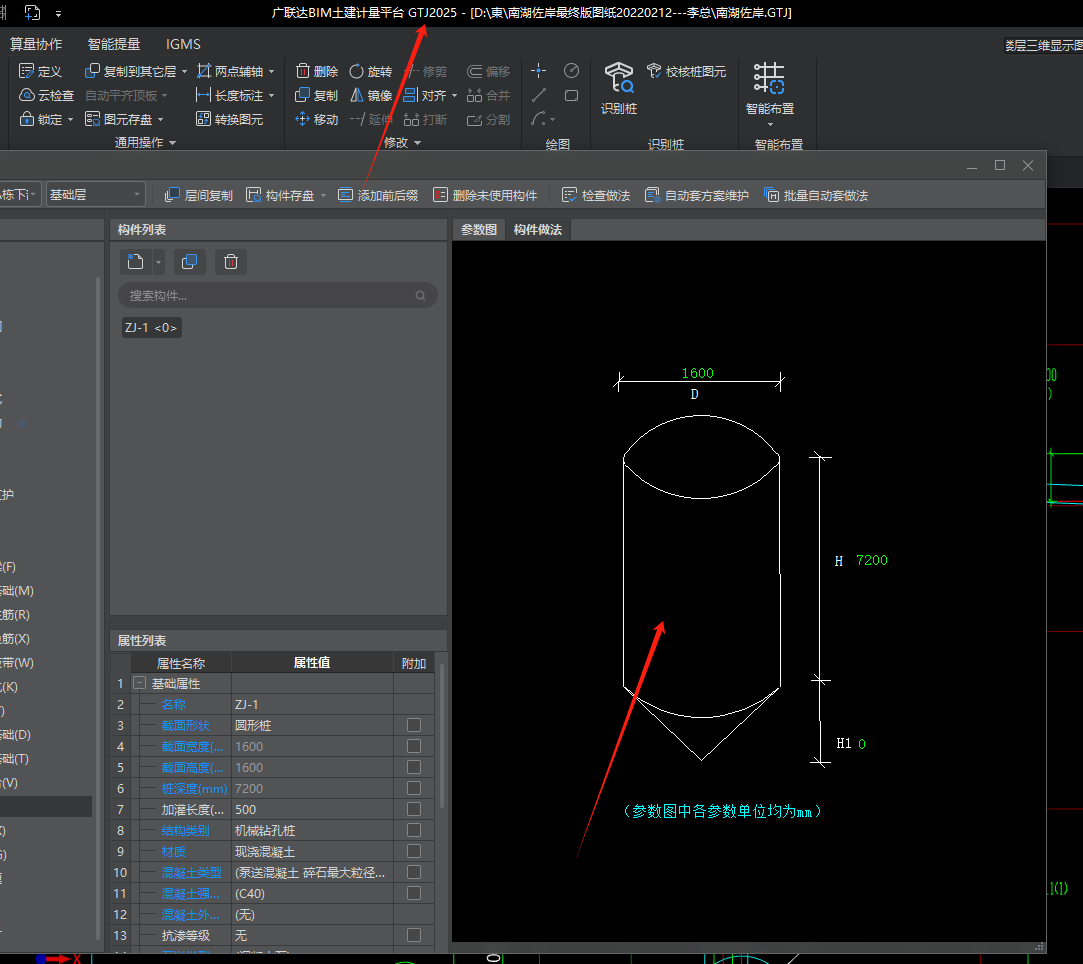Open the 基础层 floor dropdown
Image resolution: width=1083 pixels, height=964 pixels.
tap(95, 195)
